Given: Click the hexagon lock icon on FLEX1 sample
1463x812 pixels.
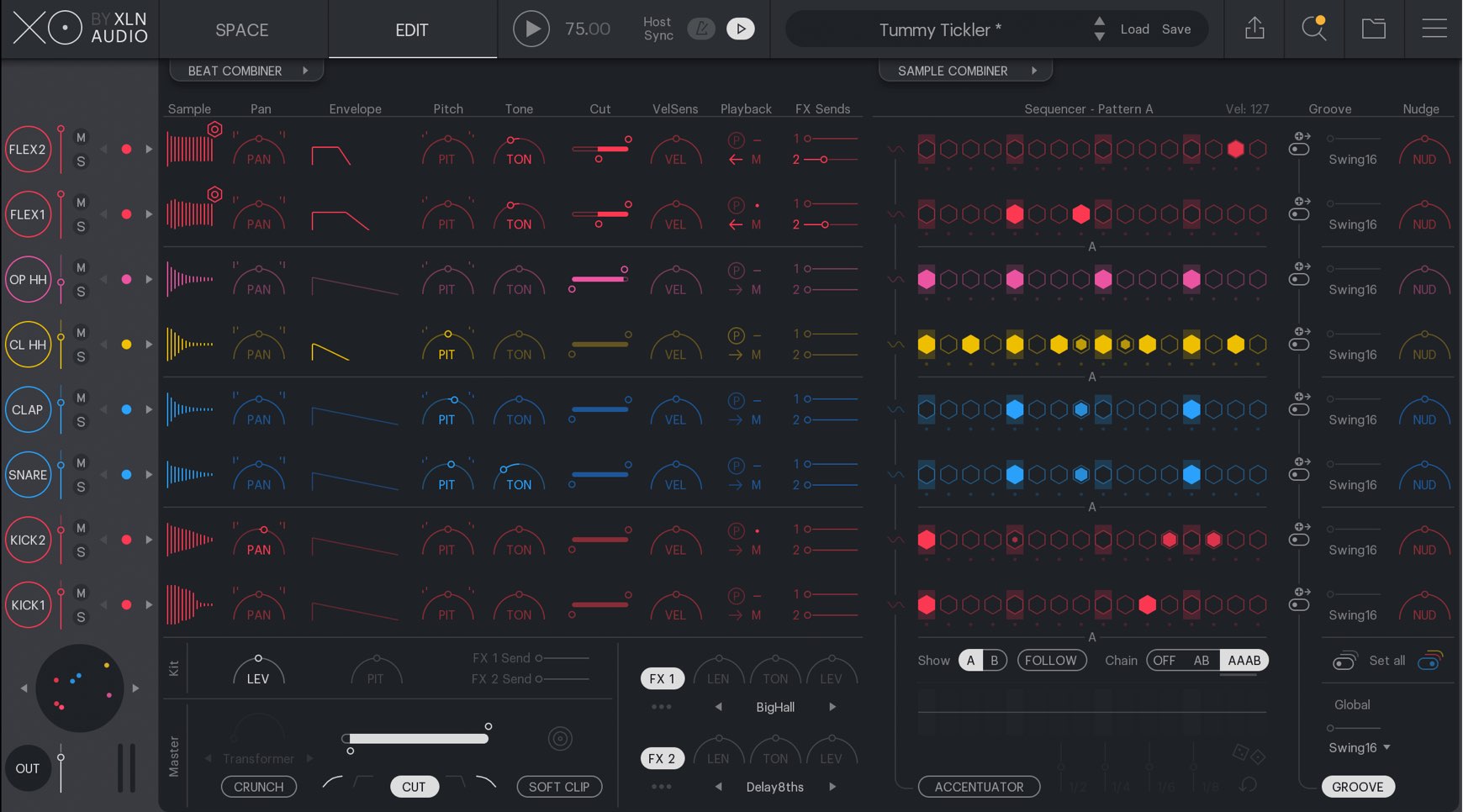Looking at the screenshot, I should tap(215, 194).
